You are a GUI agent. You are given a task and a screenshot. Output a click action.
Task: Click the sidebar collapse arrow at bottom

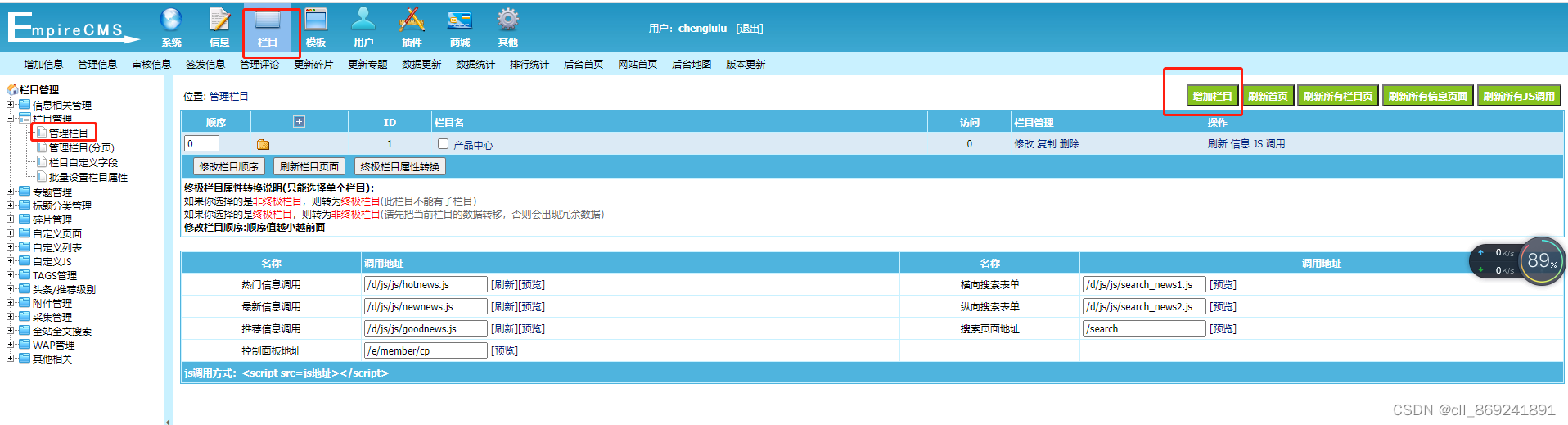point(168,422)
